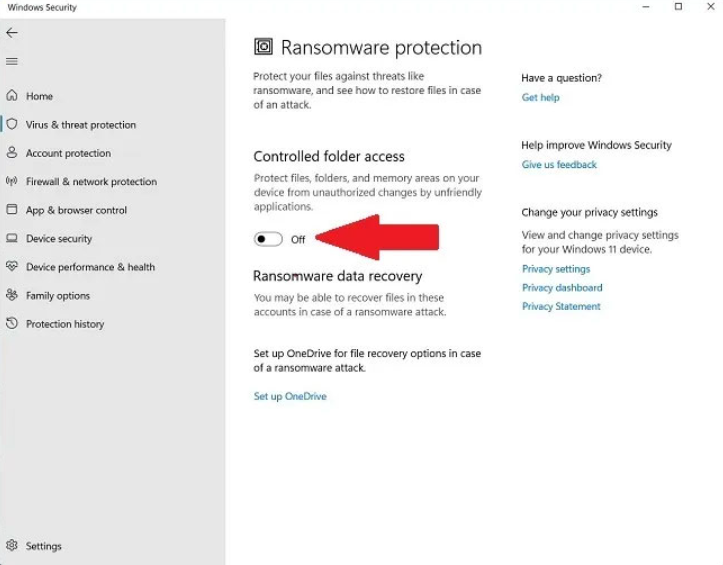Click the Set up OneDrive link
The height and width of the screenshot is (565, 723).
pos(290,397)
